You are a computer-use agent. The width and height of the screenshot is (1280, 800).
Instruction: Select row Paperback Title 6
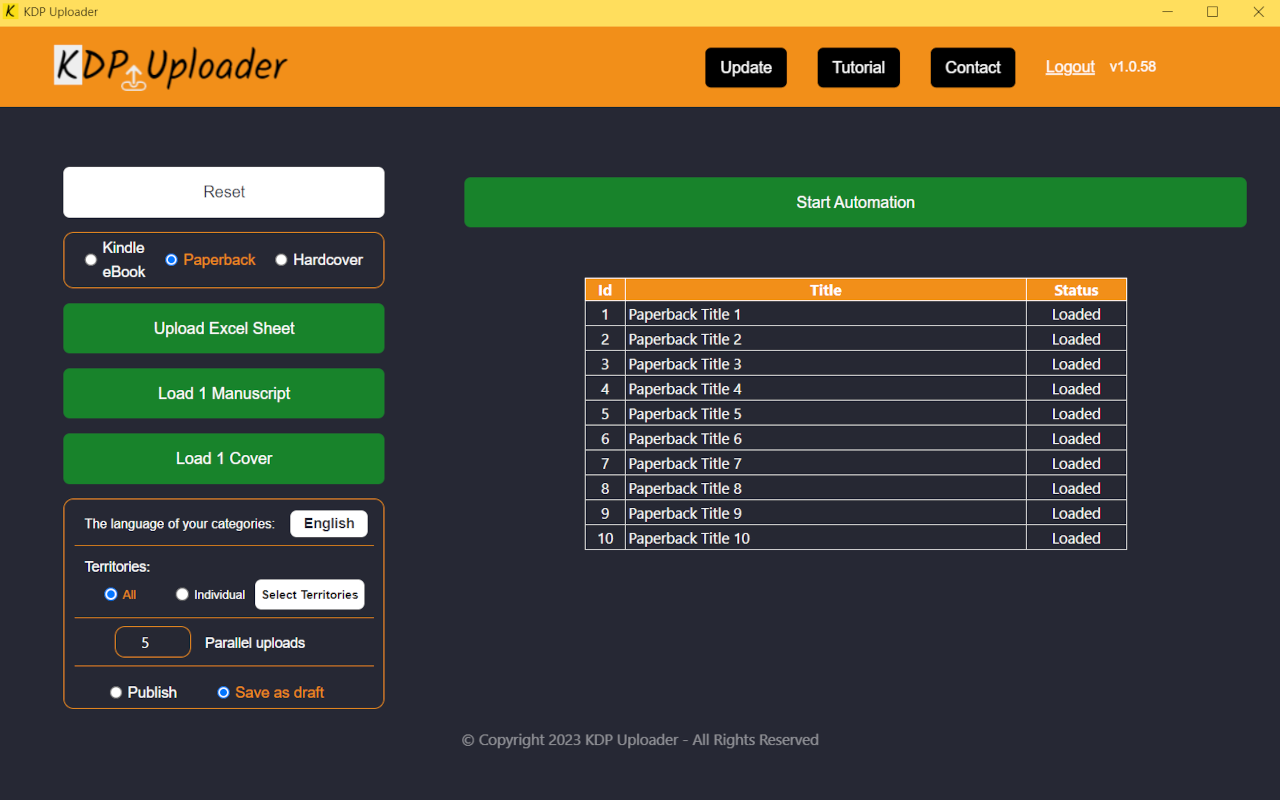point(856,439)
